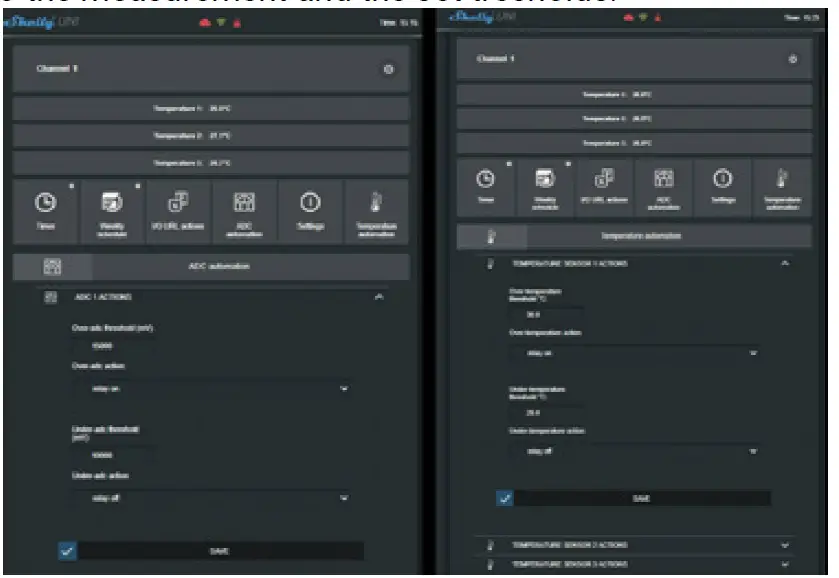Click the Shelly logo on the Temperature automation page
839x578 pixels.
click(482, 17)
